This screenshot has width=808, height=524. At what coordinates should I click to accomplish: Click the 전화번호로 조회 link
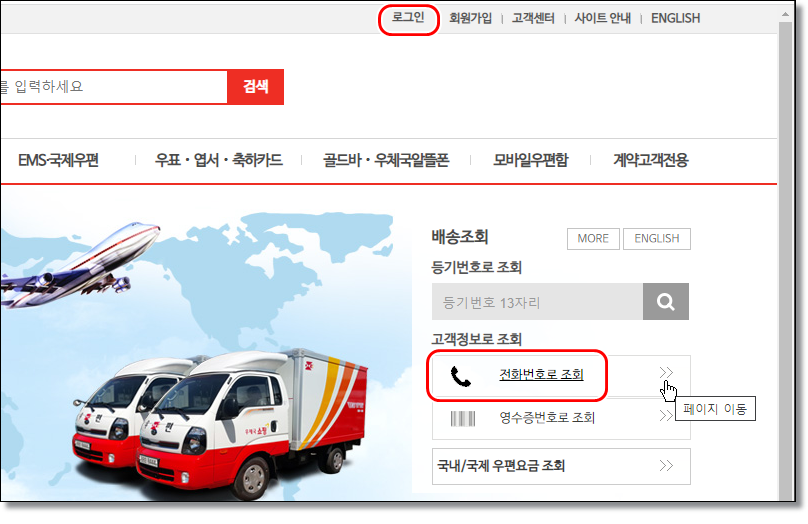541,375
